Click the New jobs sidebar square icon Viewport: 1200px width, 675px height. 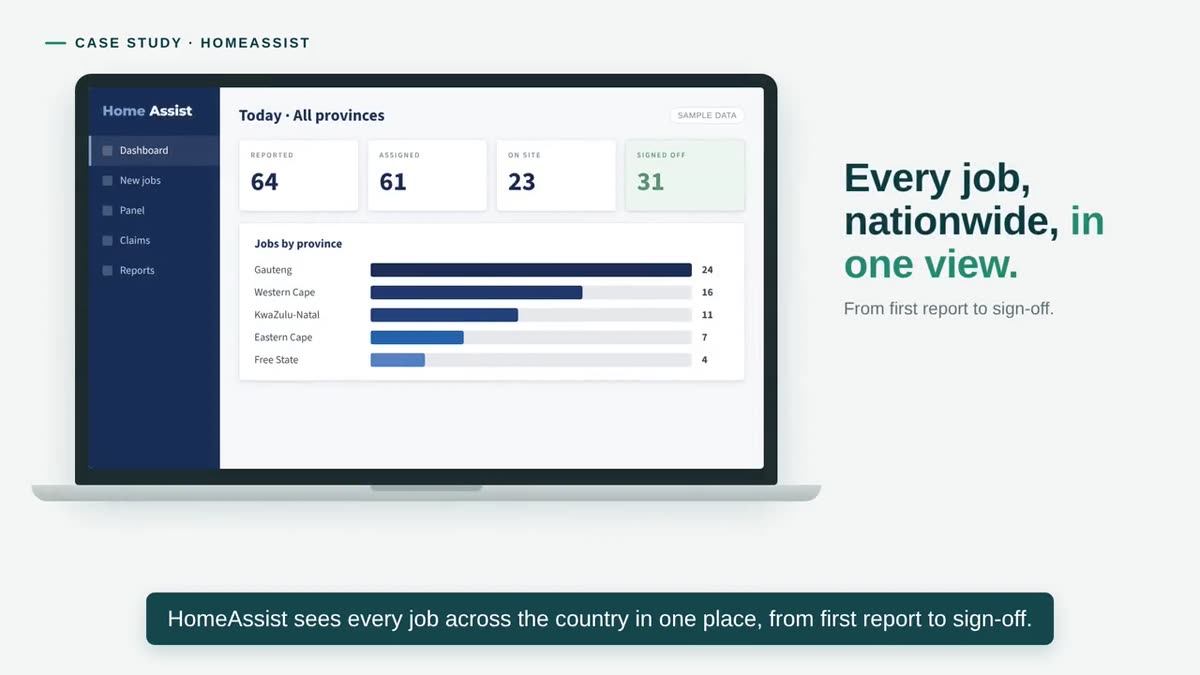pos(108,181)
